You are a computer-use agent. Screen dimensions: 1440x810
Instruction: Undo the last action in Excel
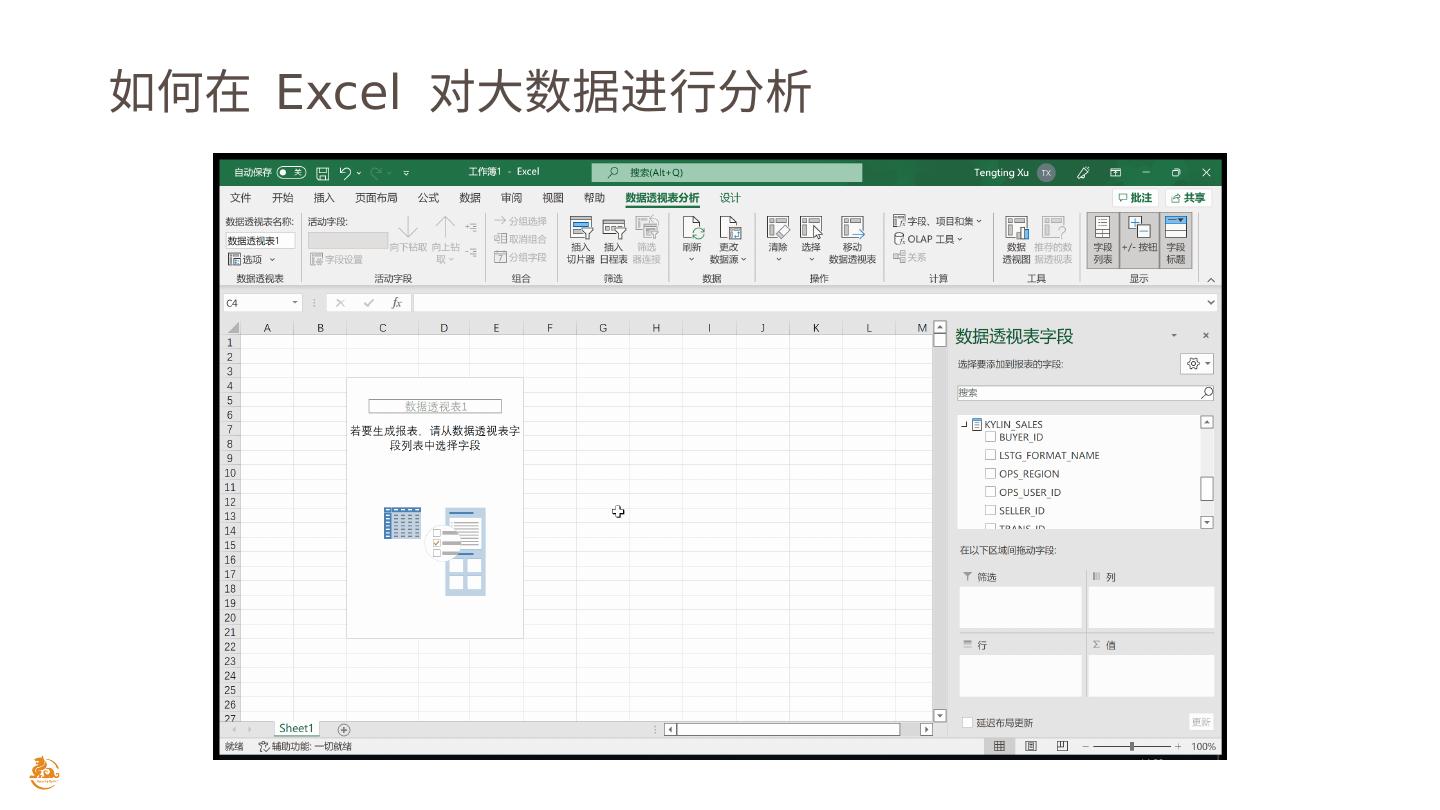click(345, 173)
